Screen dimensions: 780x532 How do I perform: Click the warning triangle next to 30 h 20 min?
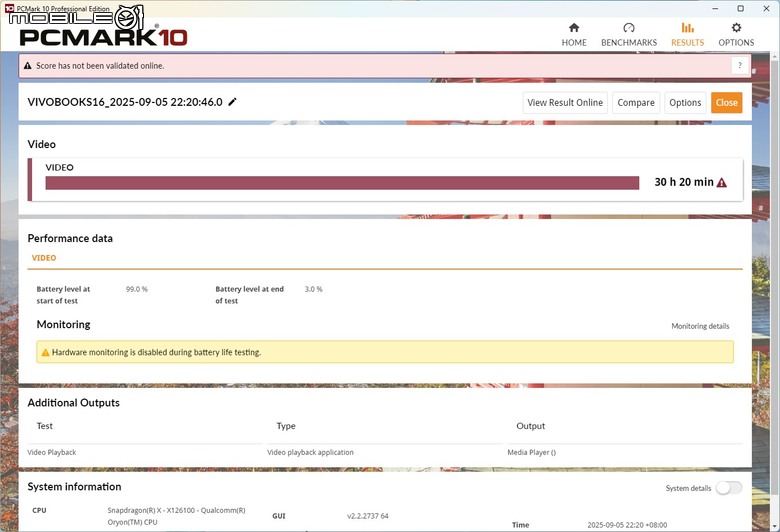(721, 183)
